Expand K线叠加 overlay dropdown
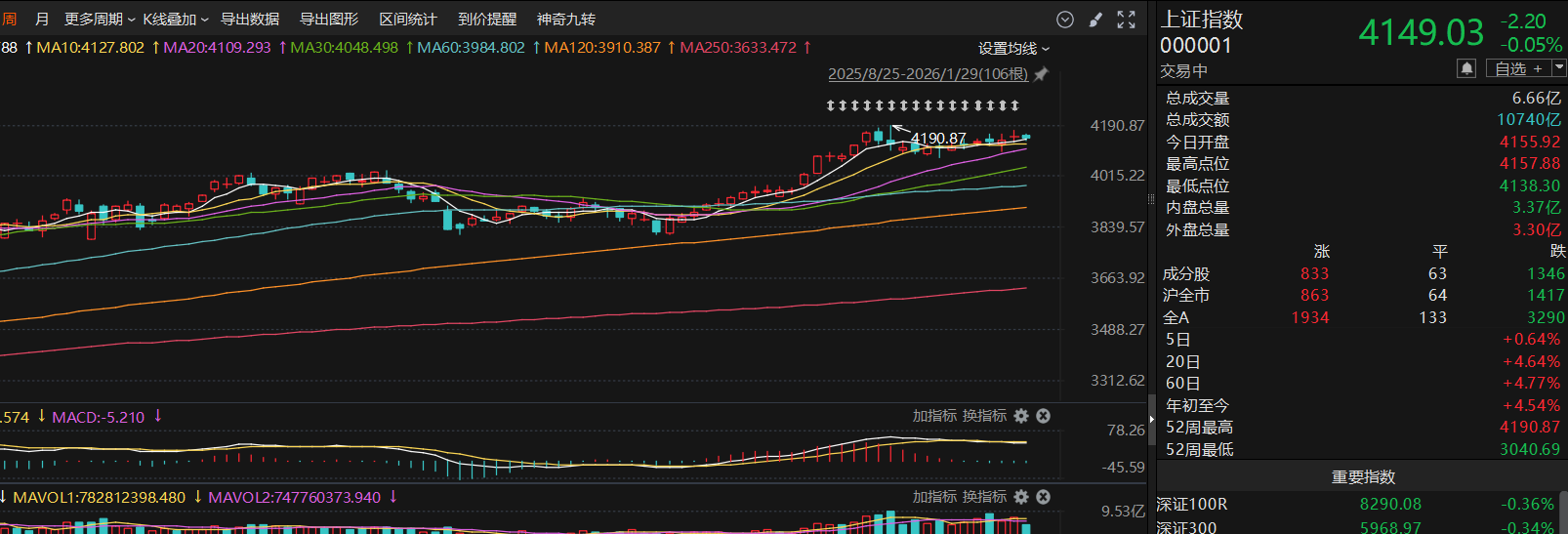Viewport: 1568px width, 534px height. (176, 20)
